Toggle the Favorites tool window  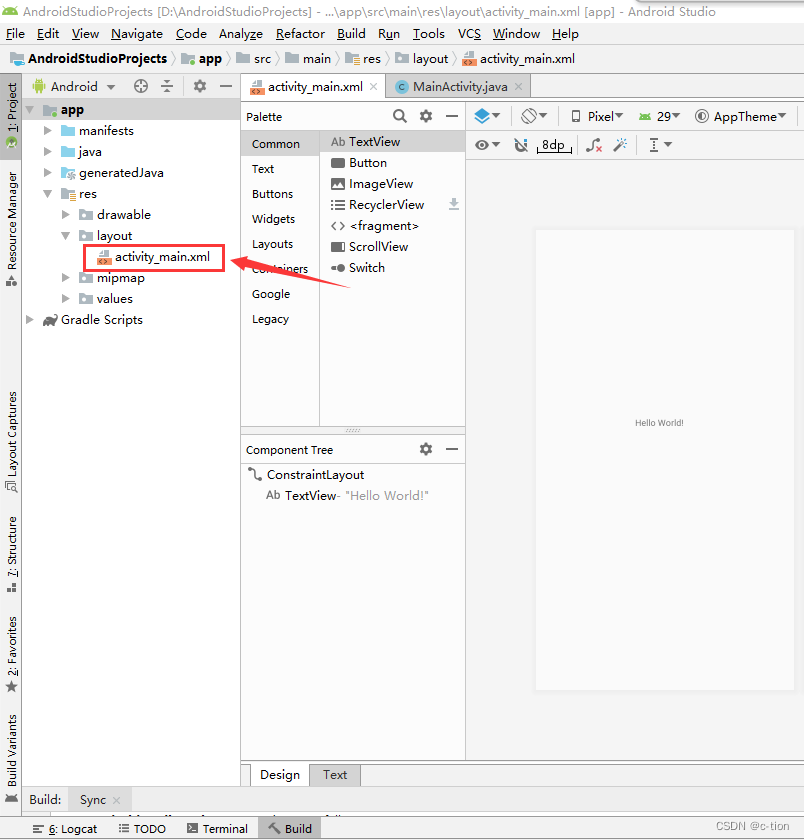click(x=11, y=654)
